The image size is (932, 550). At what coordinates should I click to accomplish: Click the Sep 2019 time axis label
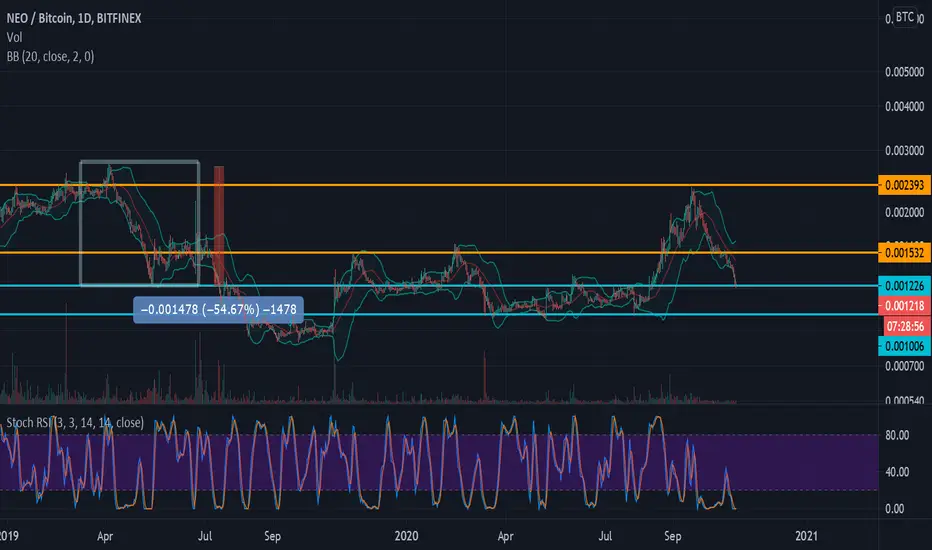pyautogui.click(x=272, y=536)
